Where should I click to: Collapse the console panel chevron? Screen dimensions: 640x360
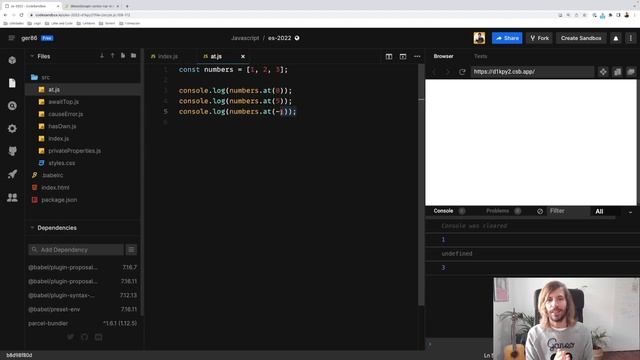[631, 212]
